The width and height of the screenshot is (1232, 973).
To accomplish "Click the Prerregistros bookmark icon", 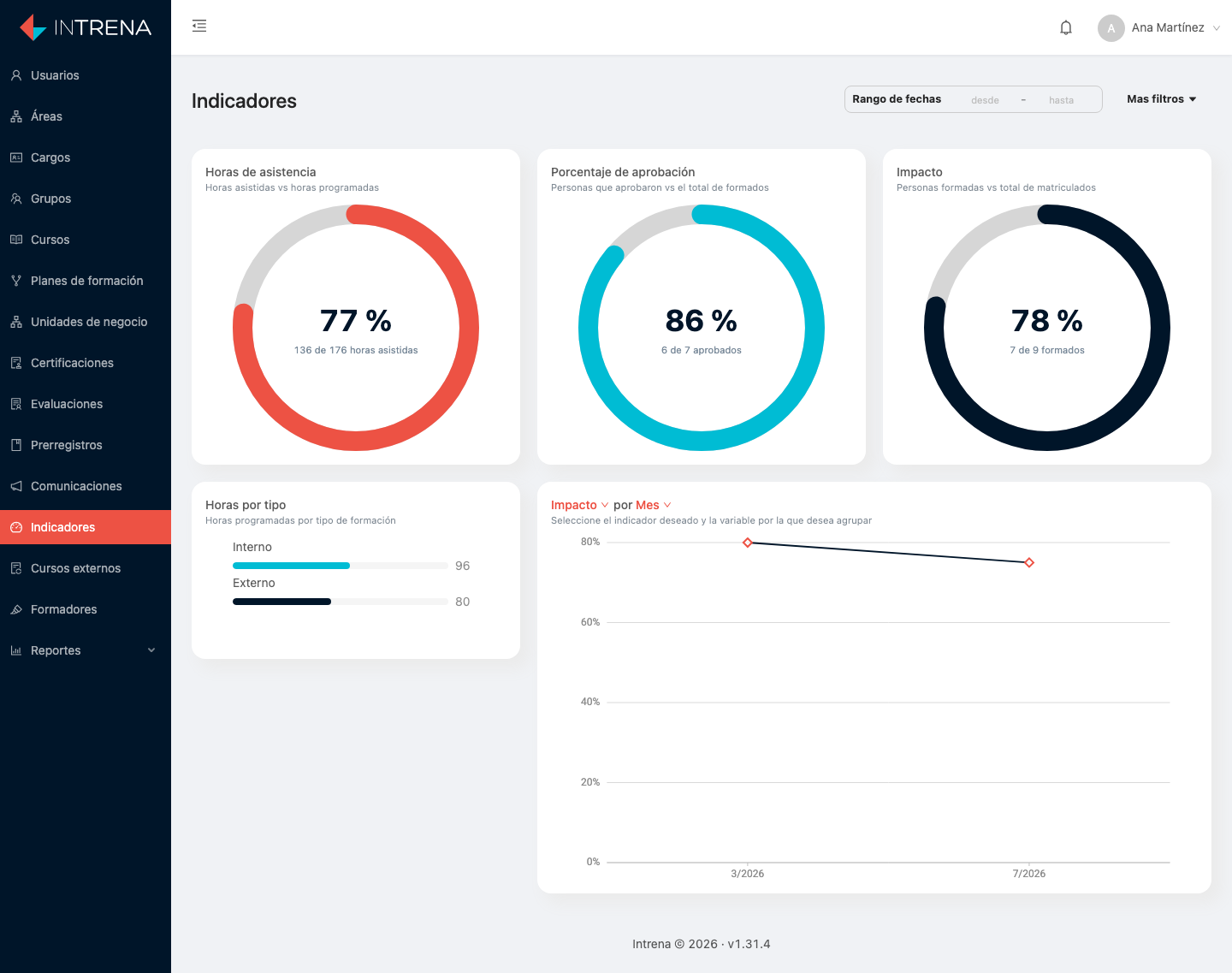I will point(16,445).
